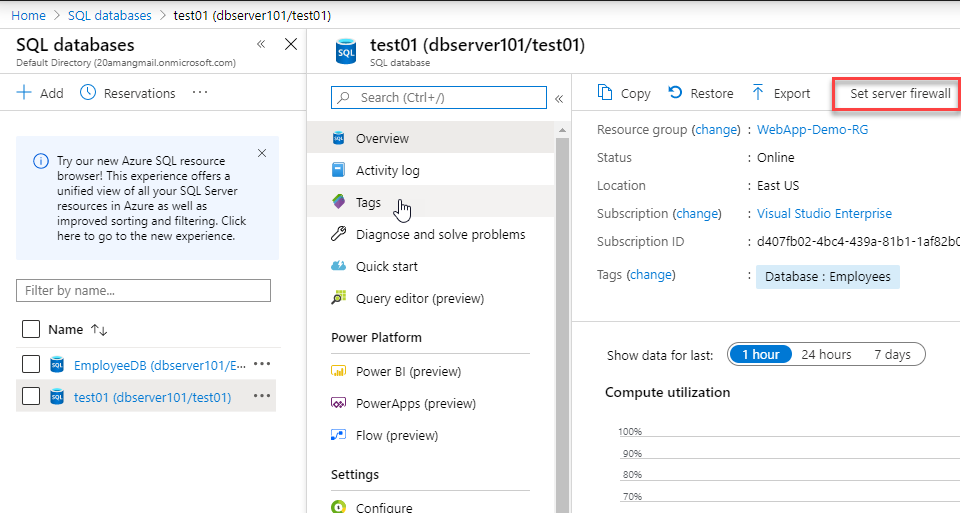The height and width of the screenshot is (513, 961).
Task: Dismiss the Azure SQL resource browser notice
Action: click(262, 153)
